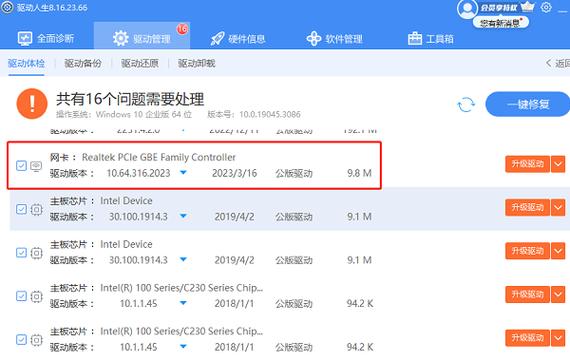The image size is (570, 361).
Task: Switch to 驱动卸载 sub-tab
Action: (x=196, y=63)
